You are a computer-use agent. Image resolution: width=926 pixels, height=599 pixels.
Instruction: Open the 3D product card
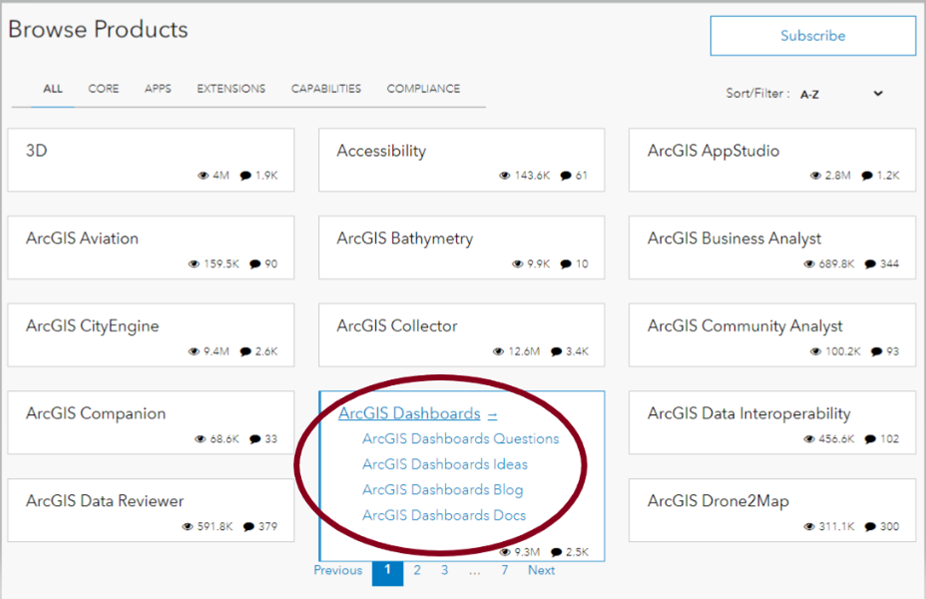click(x=151, y=160)
